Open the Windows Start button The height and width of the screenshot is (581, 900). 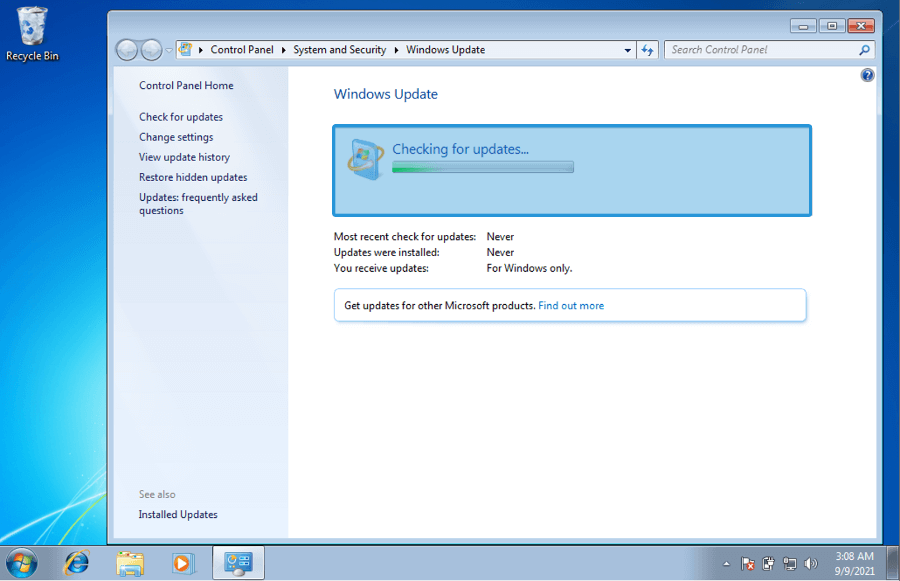(x=22, y=563)
